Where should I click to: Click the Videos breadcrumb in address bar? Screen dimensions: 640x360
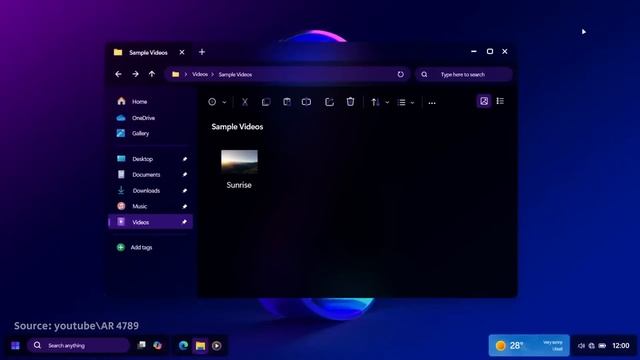click(200, 74)
